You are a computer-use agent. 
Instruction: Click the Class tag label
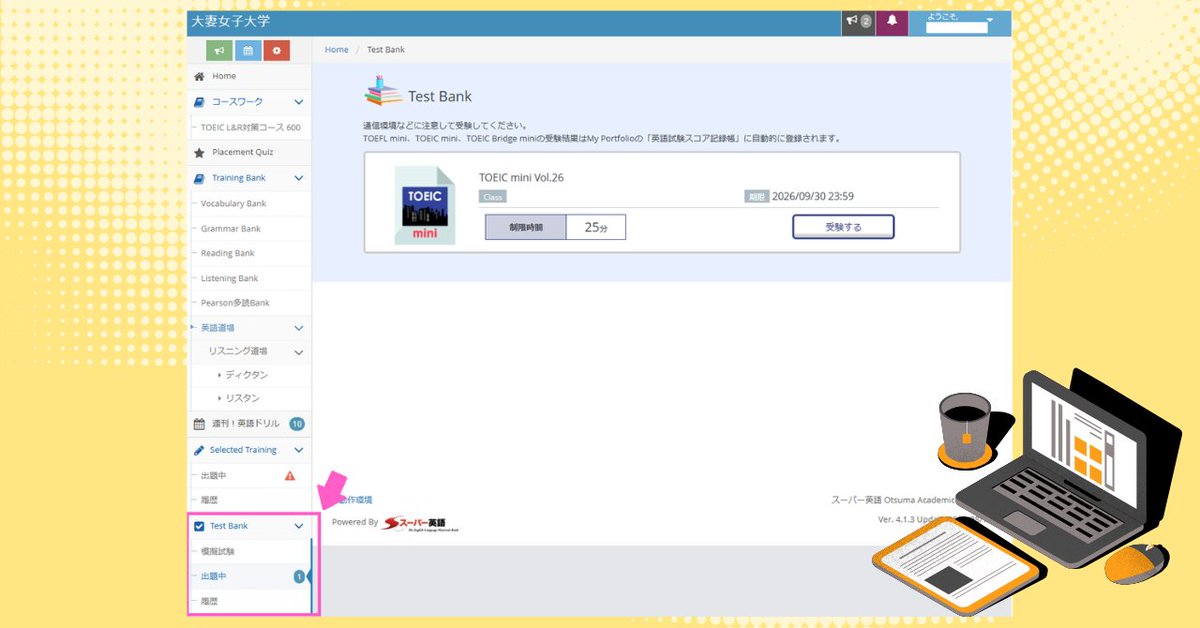pos(492,197)
